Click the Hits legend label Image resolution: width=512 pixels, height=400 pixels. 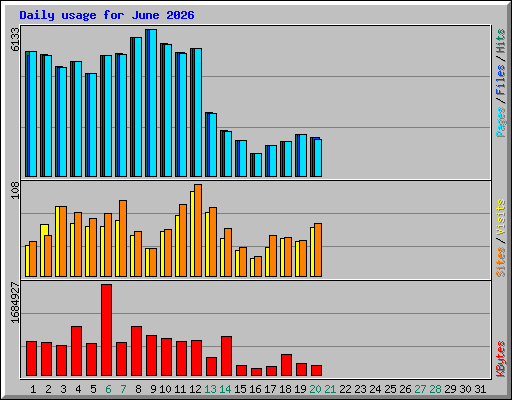(x=500, y=41)
